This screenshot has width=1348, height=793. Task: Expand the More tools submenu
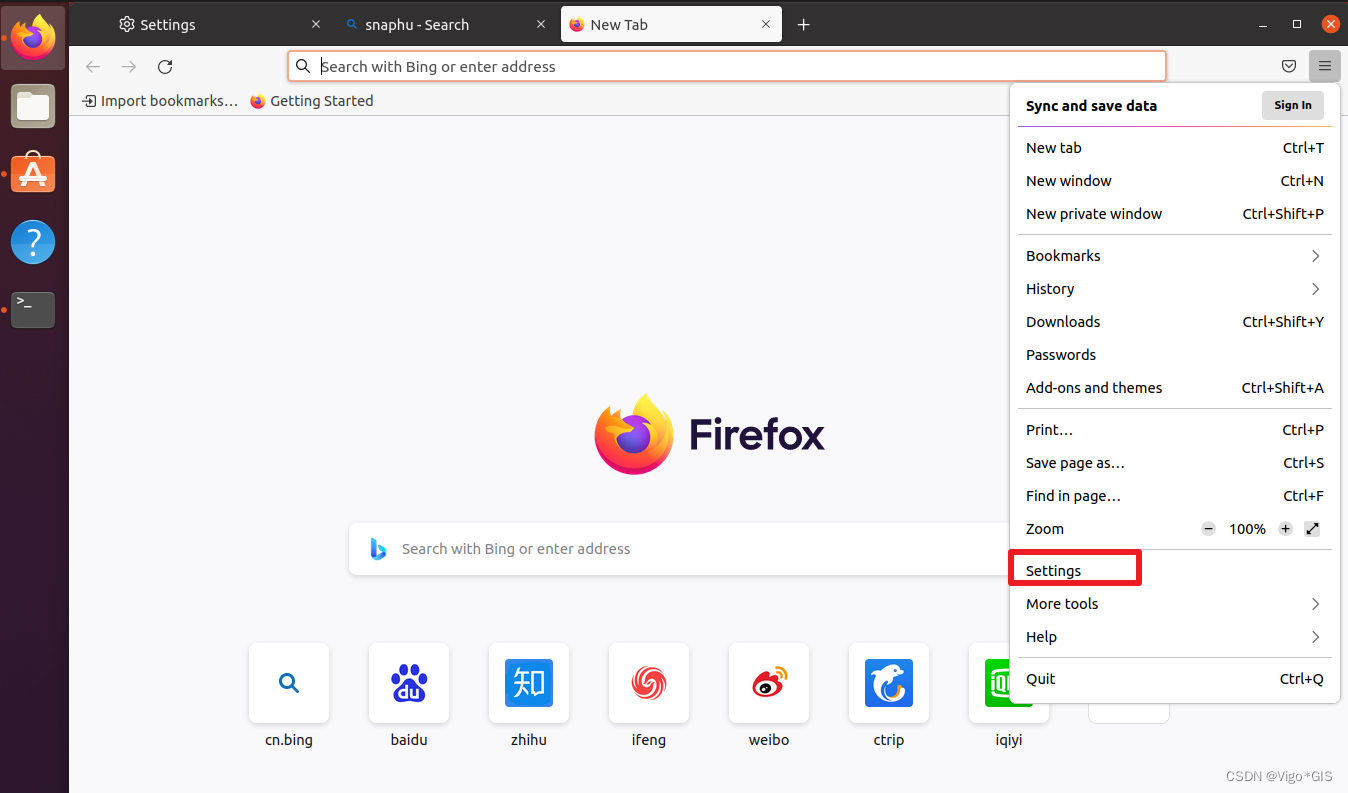(1175, 604)
